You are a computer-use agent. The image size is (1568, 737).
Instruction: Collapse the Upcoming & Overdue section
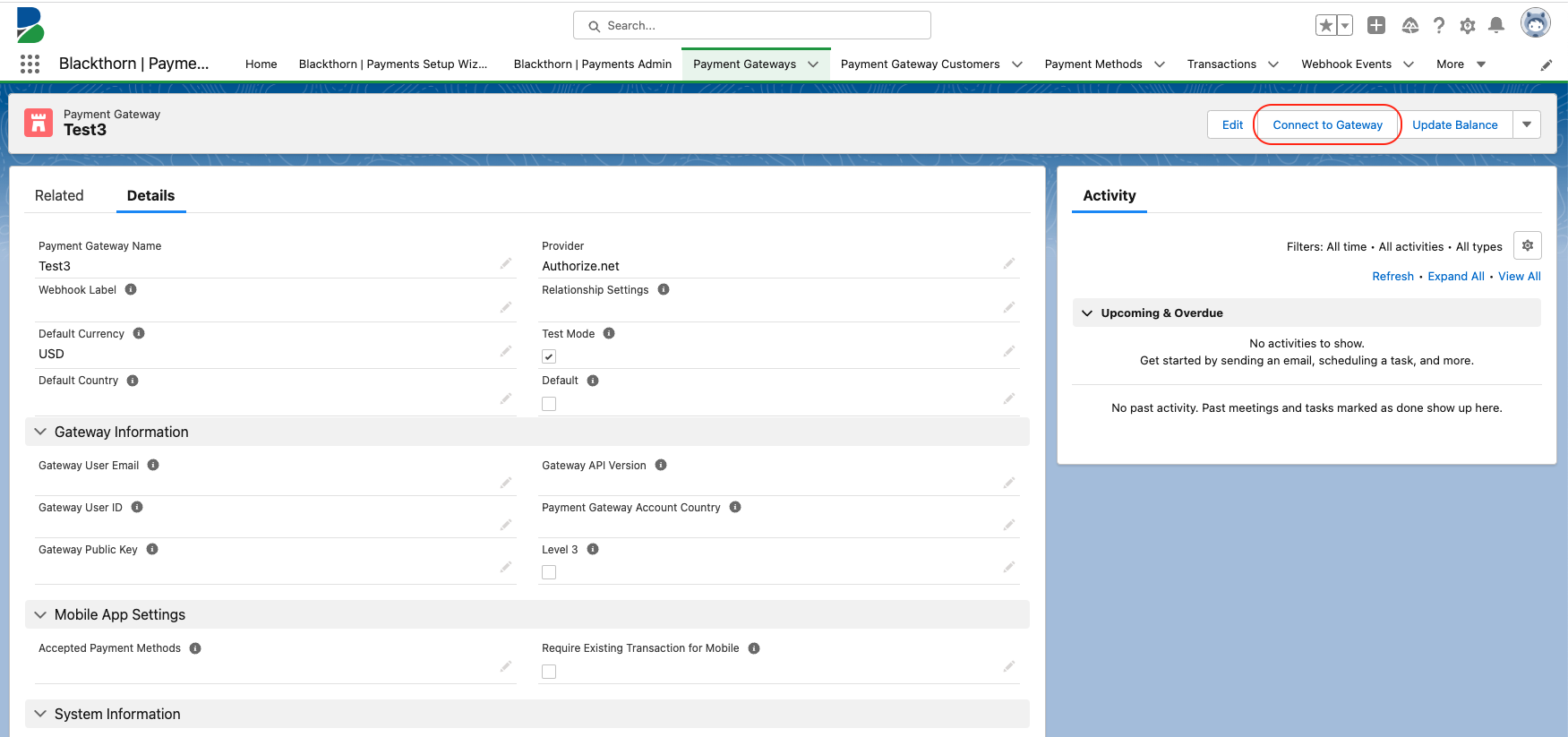point(1087,313)
